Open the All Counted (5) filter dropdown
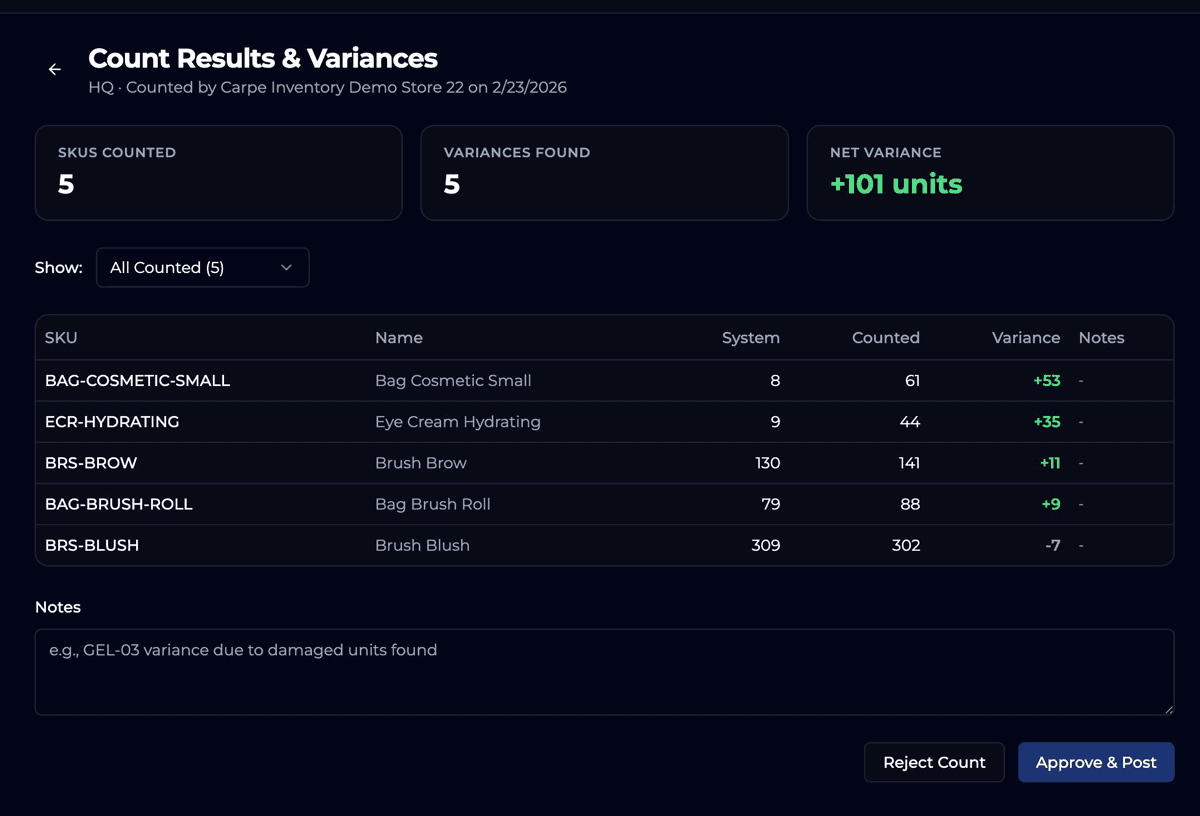Screen dimensions: 1200x816 (190, 267)
